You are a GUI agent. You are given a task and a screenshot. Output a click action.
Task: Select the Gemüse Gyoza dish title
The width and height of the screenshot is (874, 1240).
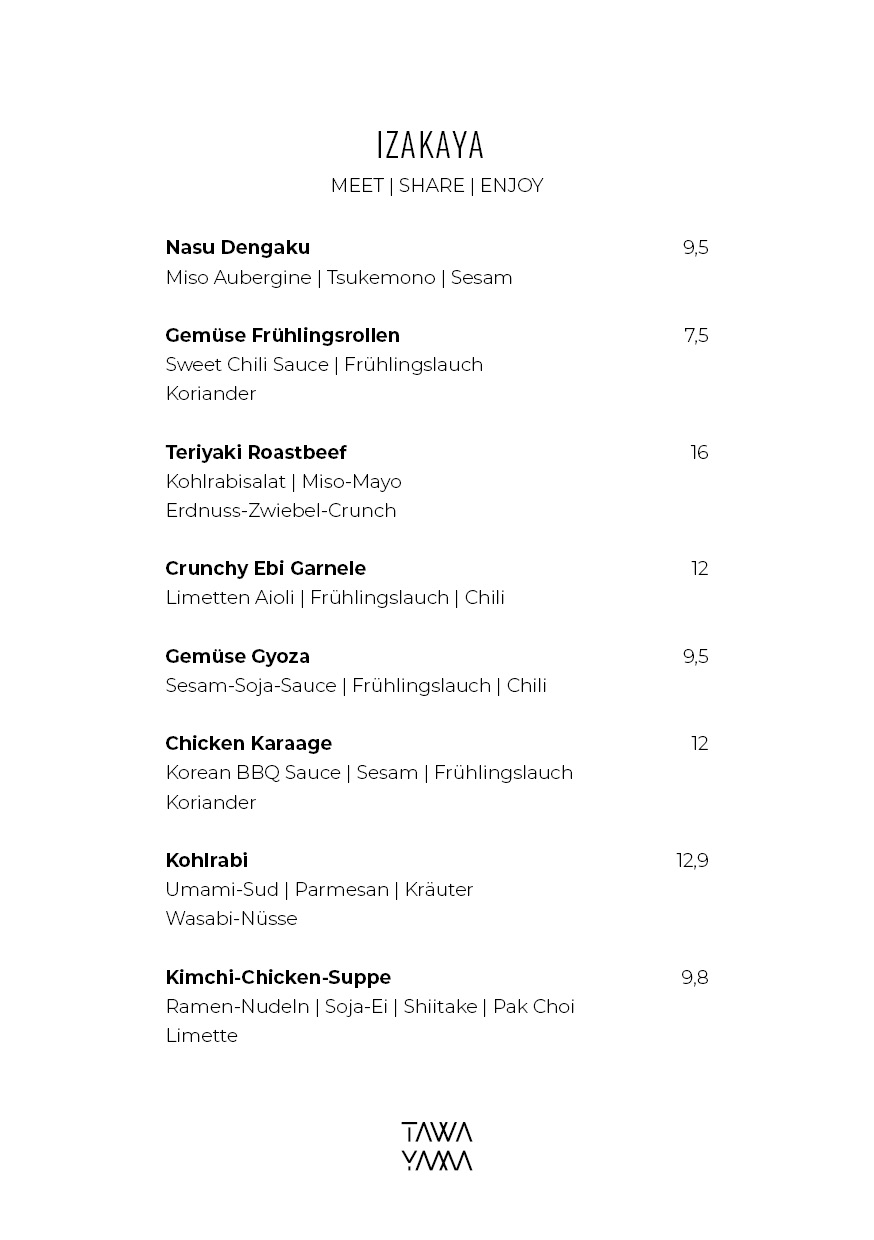click(x=238, y=657)
